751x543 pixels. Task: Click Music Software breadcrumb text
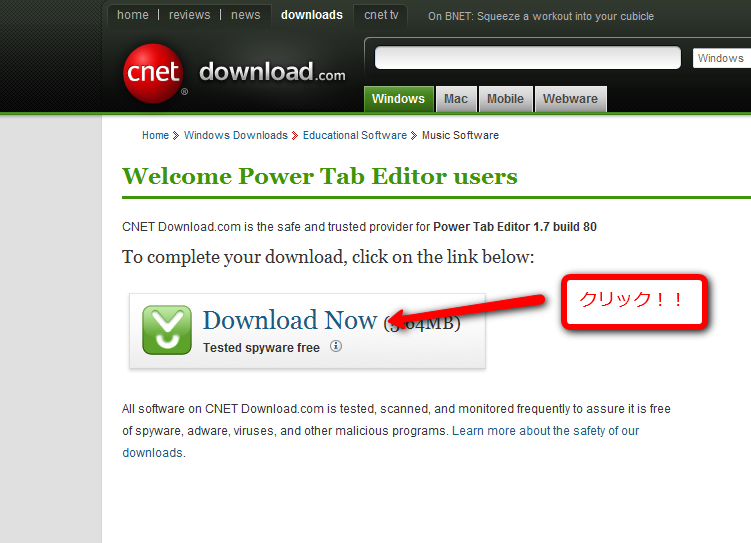[x=460, y=135]
